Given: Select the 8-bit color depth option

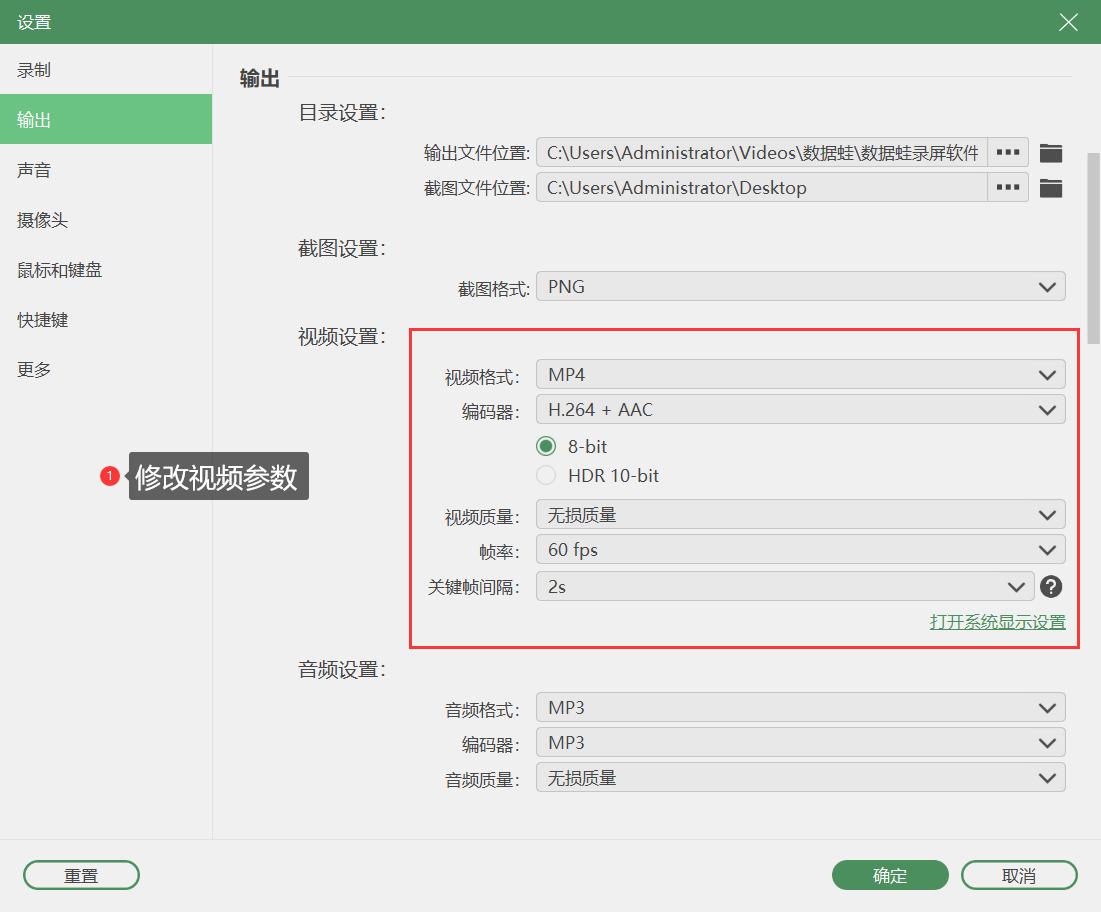Looking at the screenshot, I should click(x=546, y=446).
